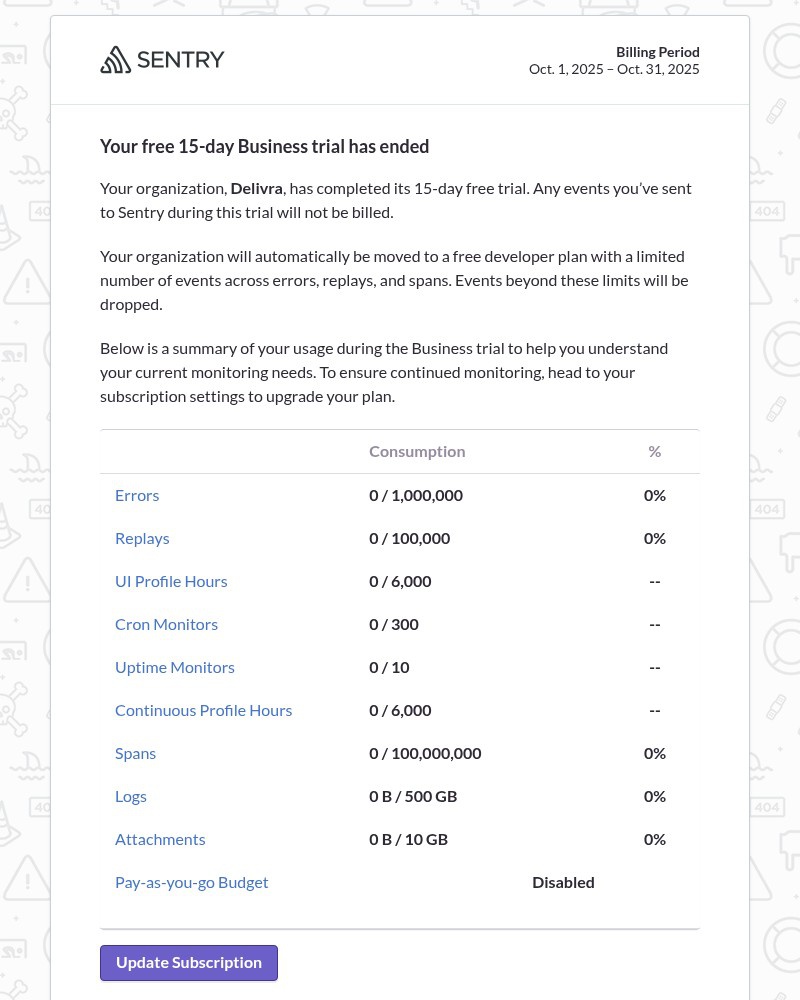Click the Consumption column header
The image size is (800, 1000).
pos(417,451)
